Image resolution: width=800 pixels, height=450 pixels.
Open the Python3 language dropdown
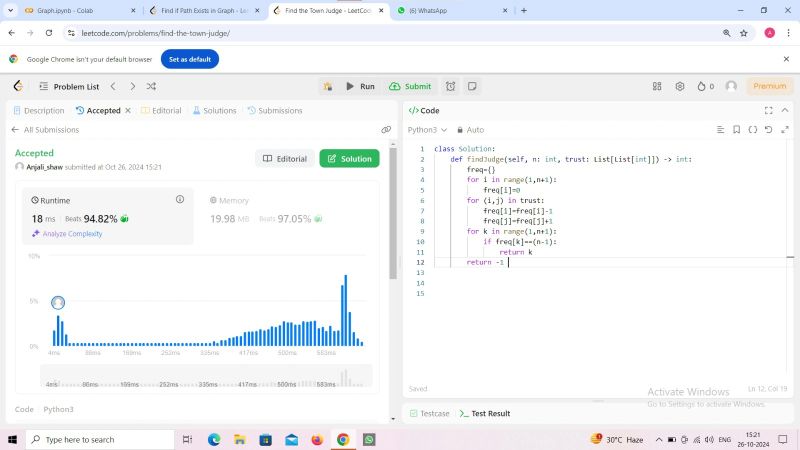428,130
